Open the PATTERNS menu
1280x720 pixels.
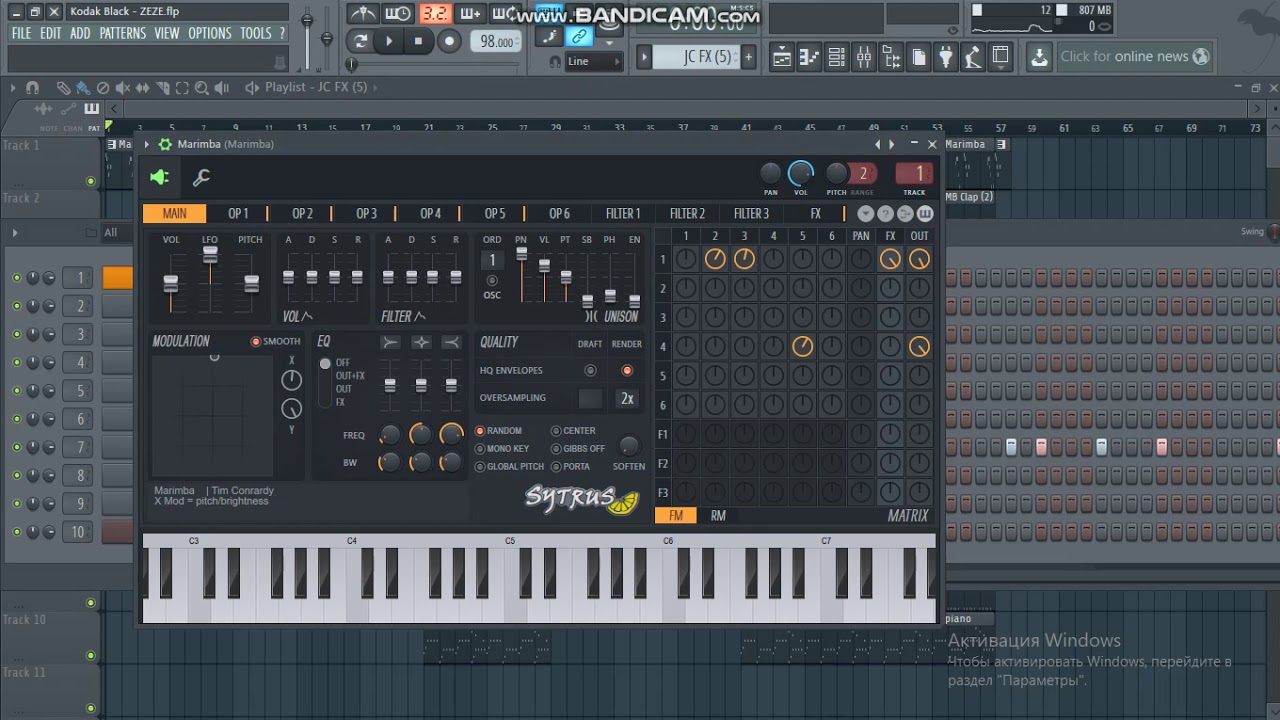[x=123, y=33]
